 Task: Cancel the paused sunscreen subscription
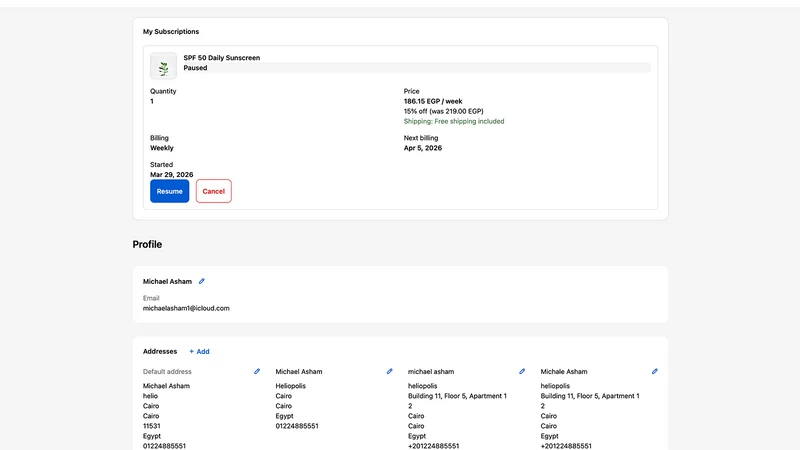tap(213, 191)
